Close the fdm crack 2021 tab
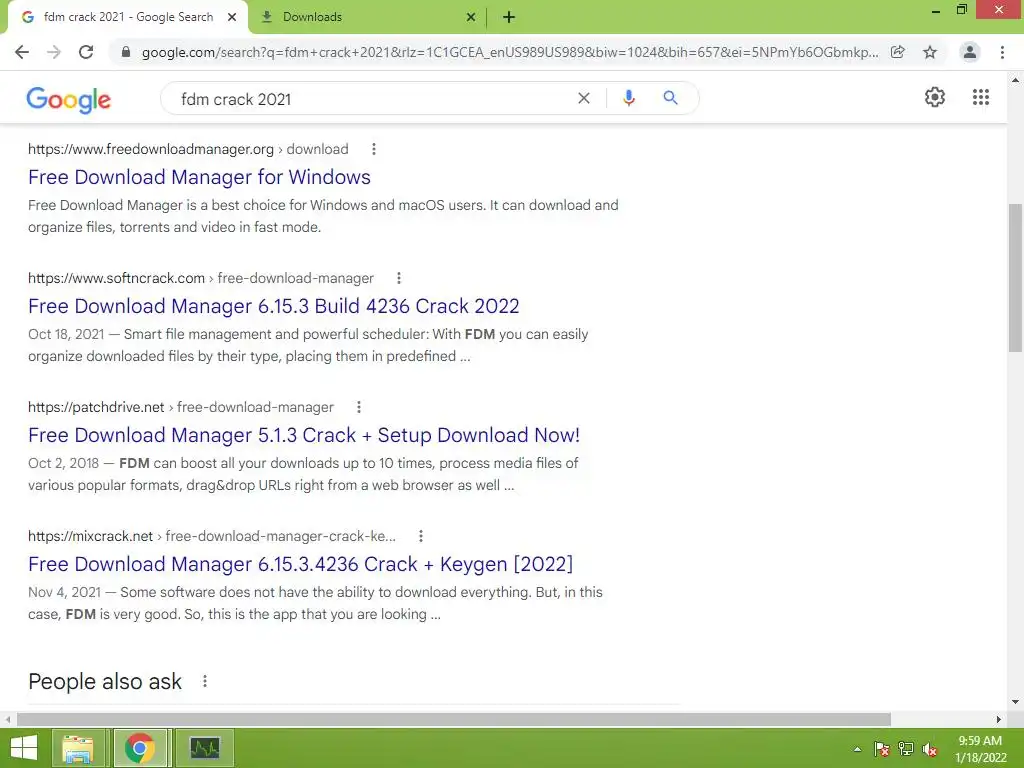1024x768 pixels. point(232,17)
